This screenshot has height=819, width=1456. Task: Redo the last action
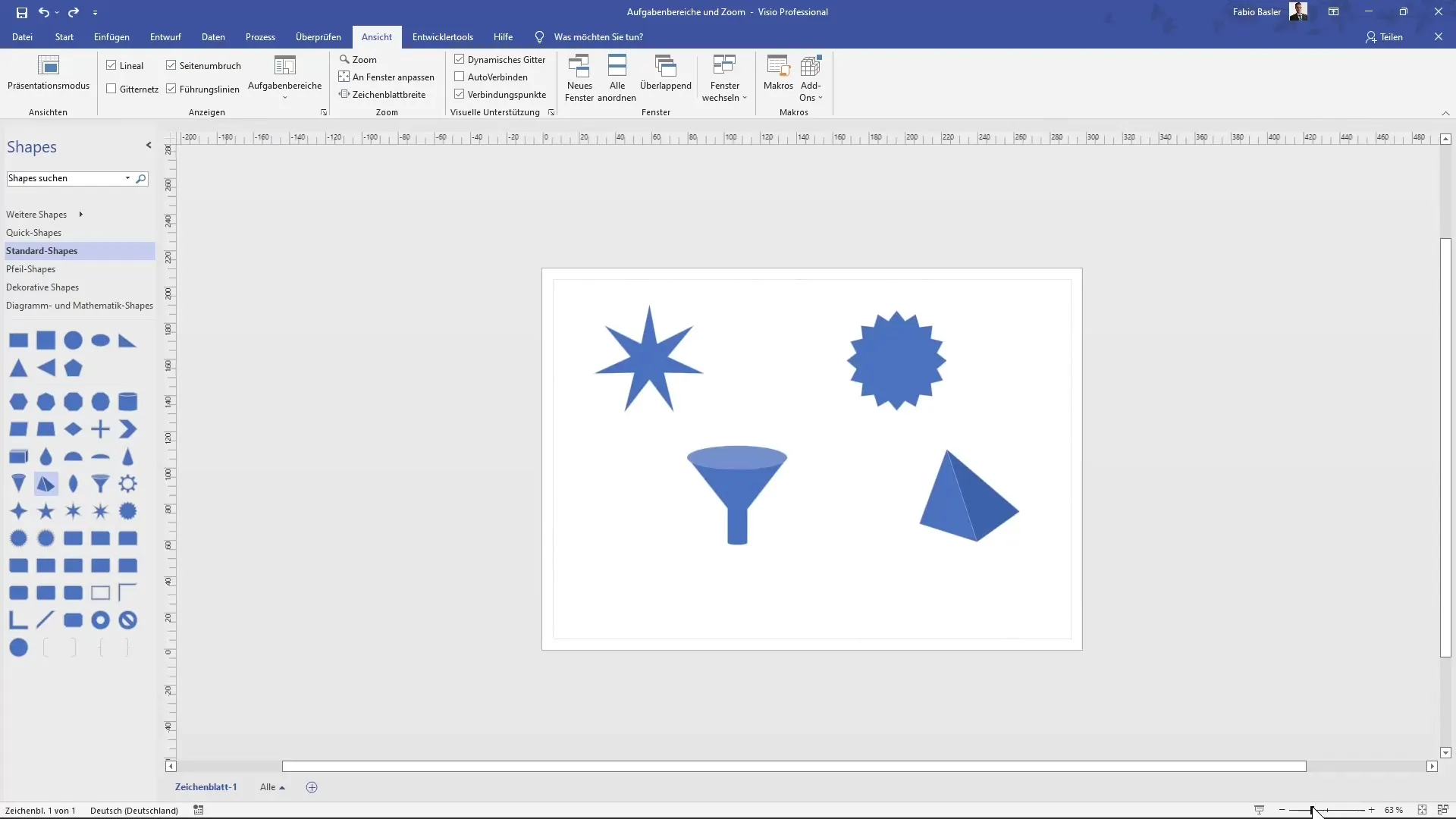[x=74, y=12]
